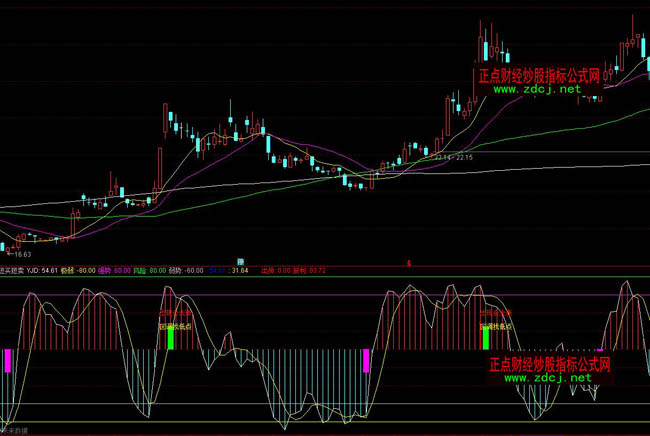
Task: Click the YJD 54.61 indicator value
Action: pyautogui.click(x=42, y=270)
